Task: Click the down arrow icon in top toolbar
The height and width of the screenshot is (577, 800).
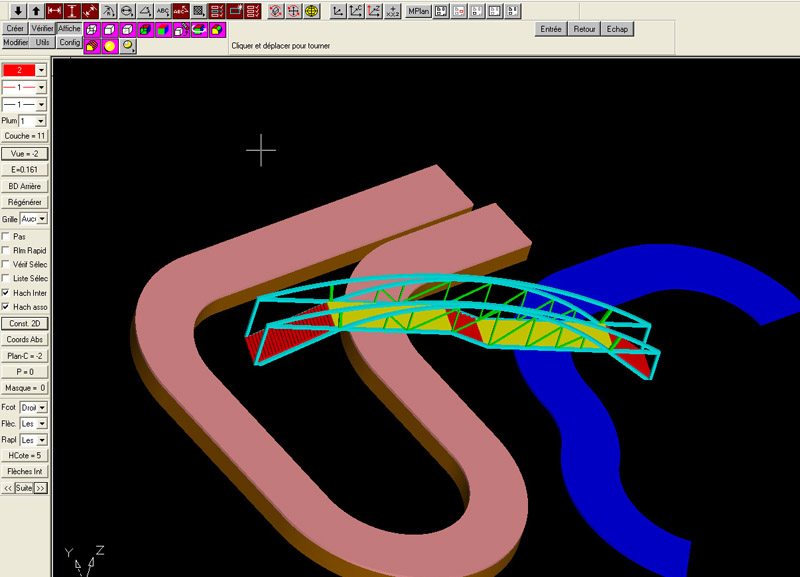Action: (18, 11)
